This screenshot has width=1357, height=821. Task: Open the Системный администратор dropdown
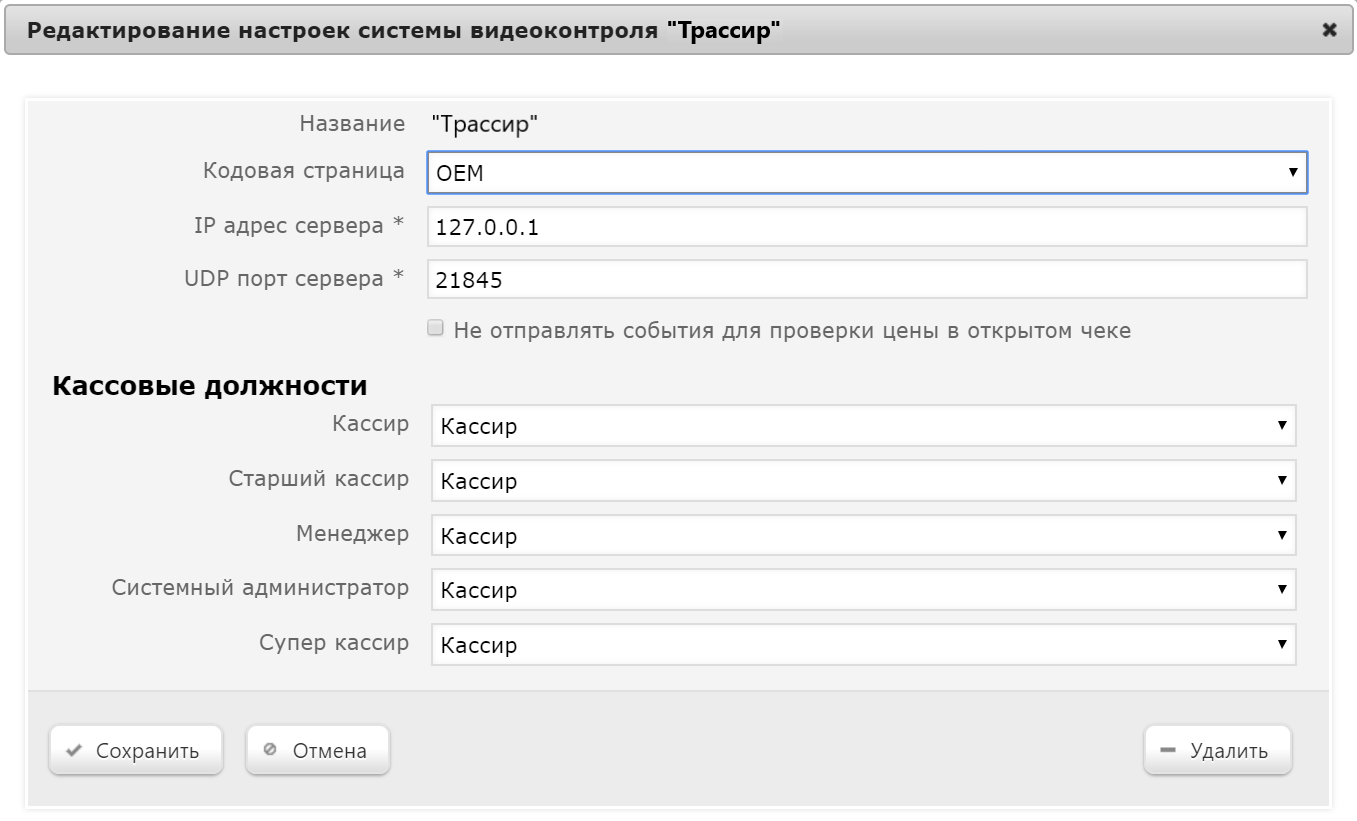coord(863,589)
